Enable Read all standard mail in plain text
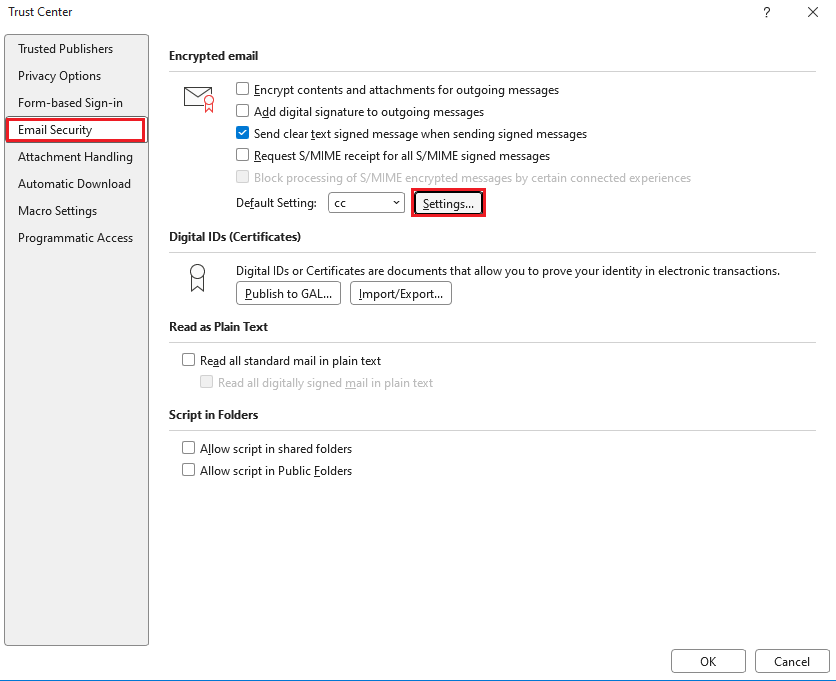This screenshot has height=681, width=836. click(x=188, y=361)
